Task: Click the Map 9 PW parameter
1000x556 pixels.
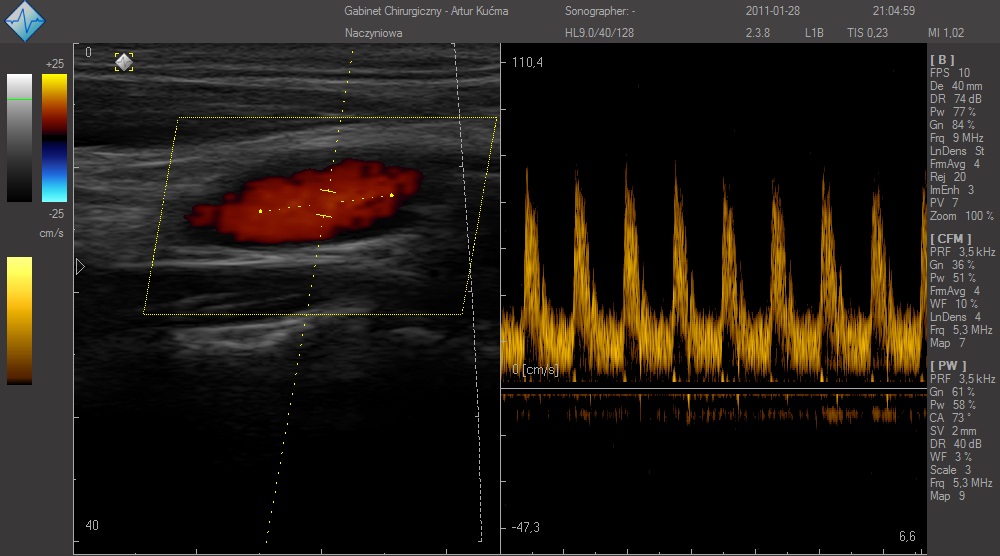Action: point(947,496)
